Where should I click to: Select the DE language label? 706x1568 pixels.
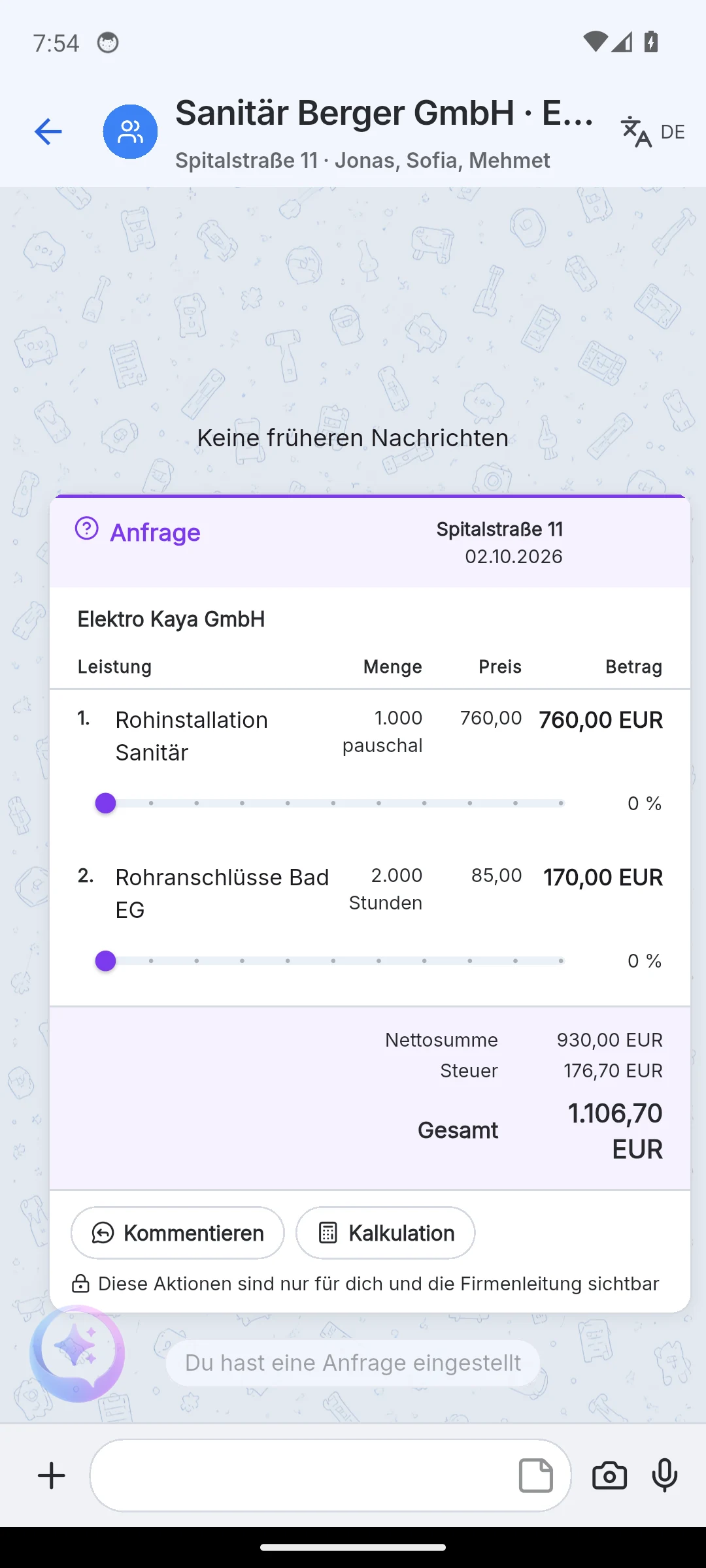pyautogui.click(x=673, y=132)
